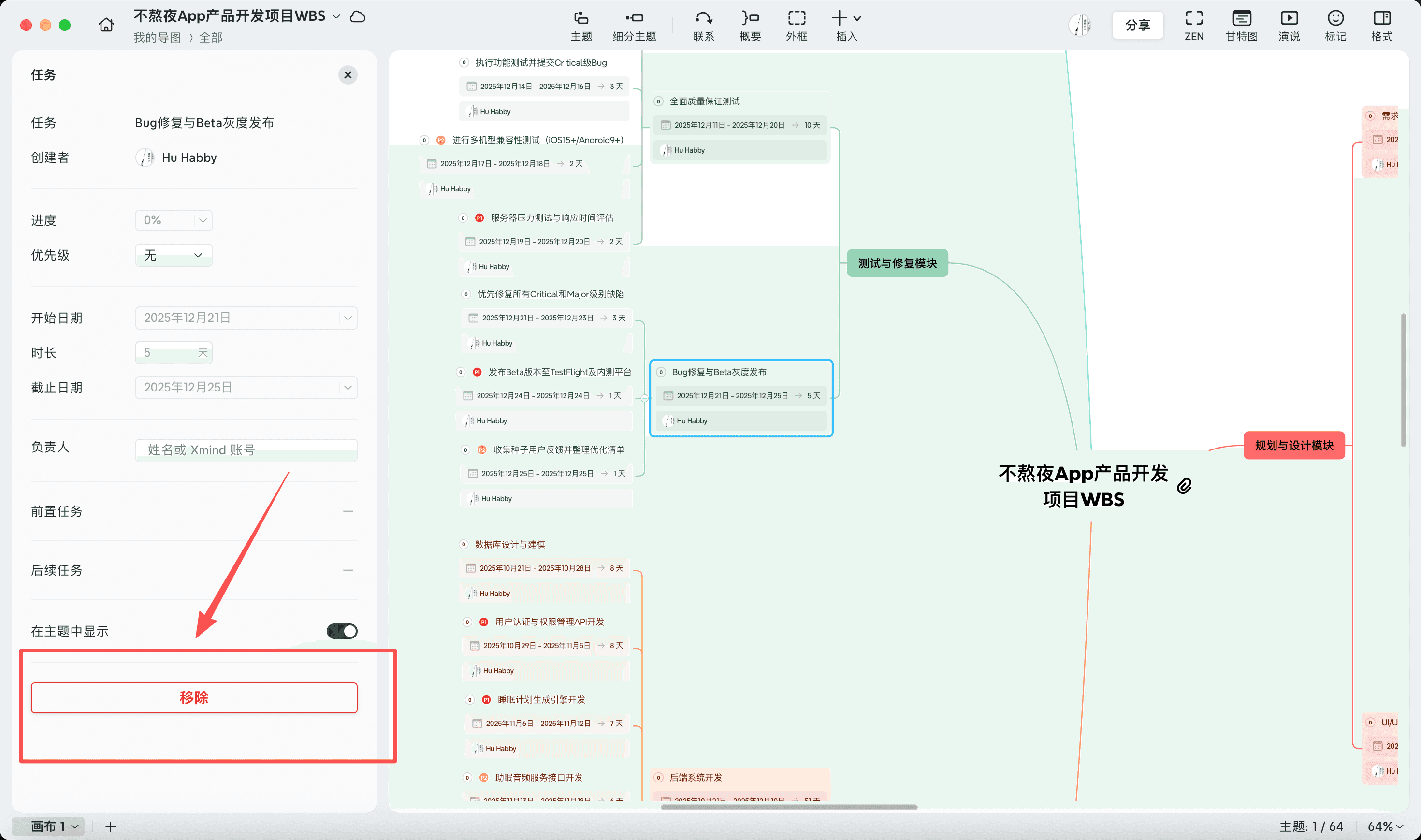Expand the start date (开始日期) picker
The image size is (1421, 840).
[x=348, y=318]
